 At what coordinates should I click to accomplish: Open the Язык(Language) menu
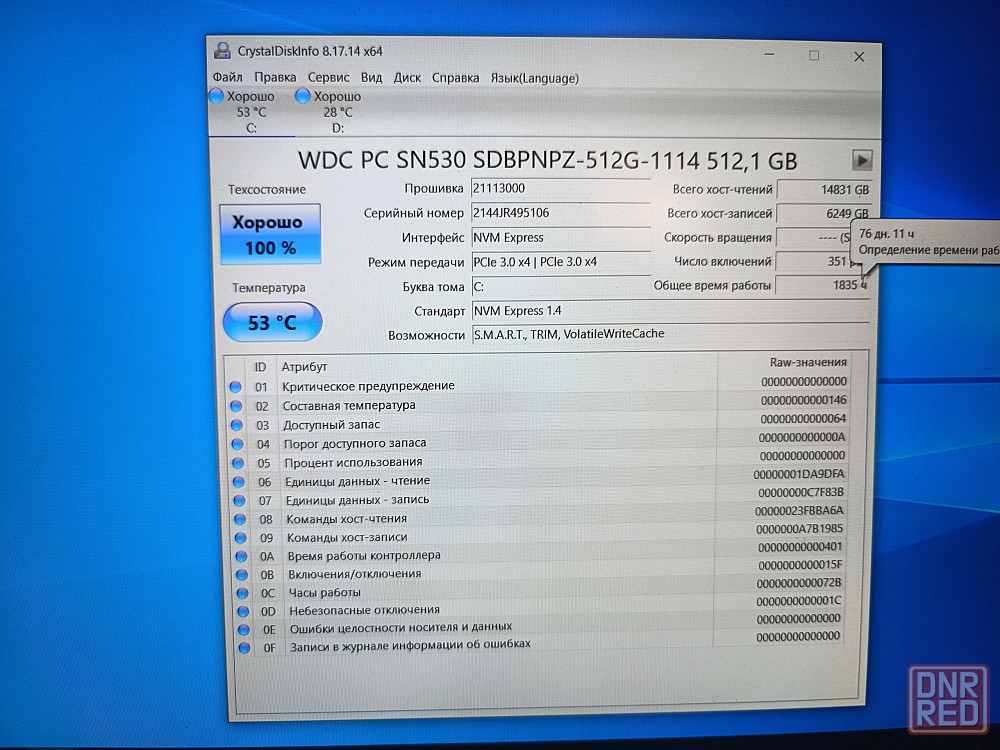point(534,78)
